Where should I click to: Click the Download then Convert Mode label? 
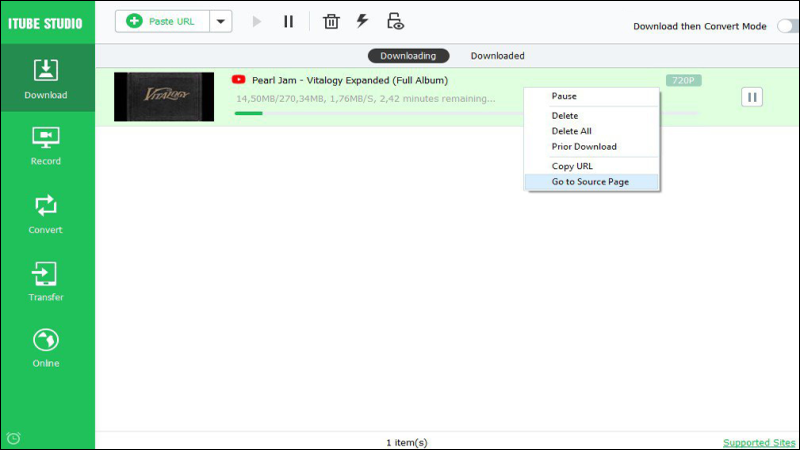pyautogui.click(x=699, y=27)
